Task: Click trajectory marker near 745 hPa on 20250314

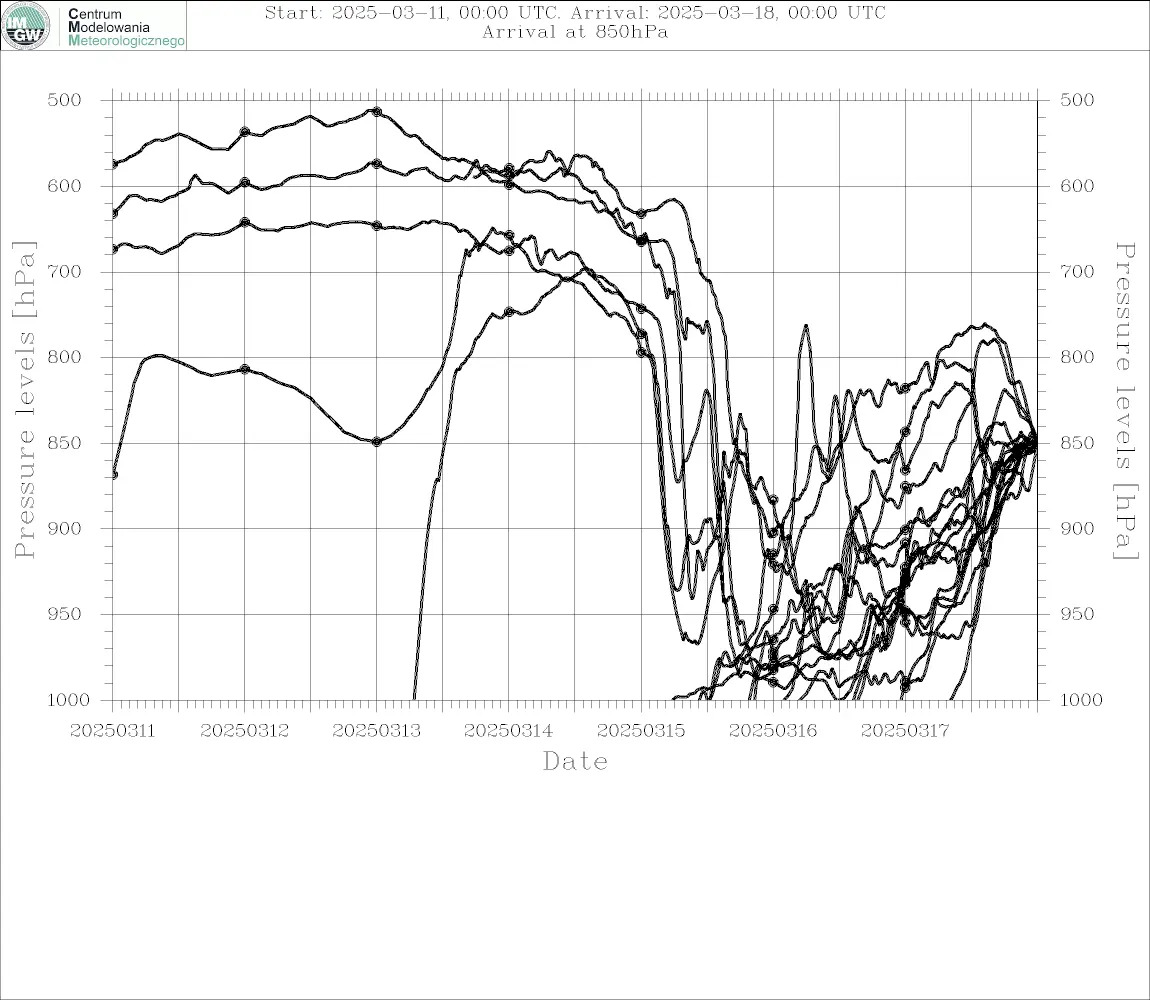Action: tap(509, 312)
